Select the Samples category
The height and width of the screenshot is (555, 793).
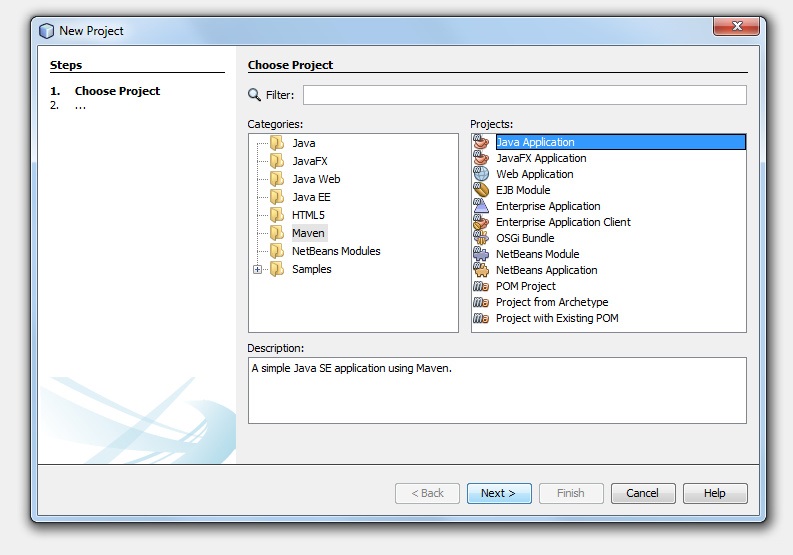pos(312,269)
